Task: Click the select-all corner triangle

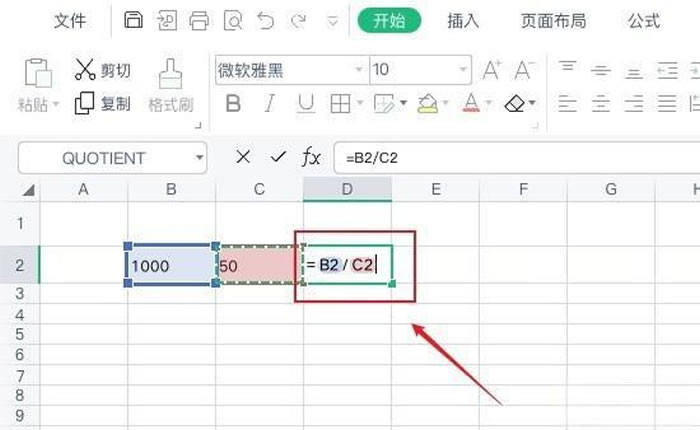Action: pyautogui.click(x=29, y=191)
